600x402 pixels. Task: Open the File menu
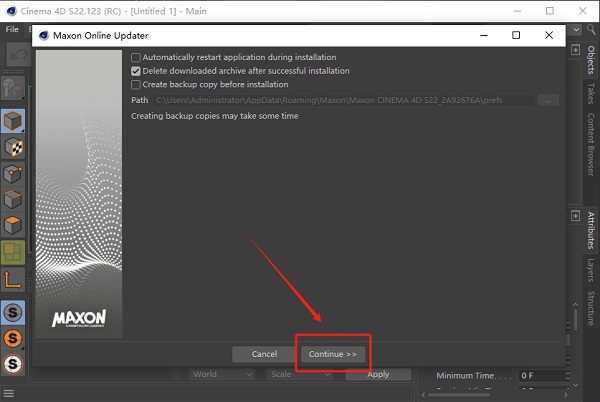click(x=13, y=29)
